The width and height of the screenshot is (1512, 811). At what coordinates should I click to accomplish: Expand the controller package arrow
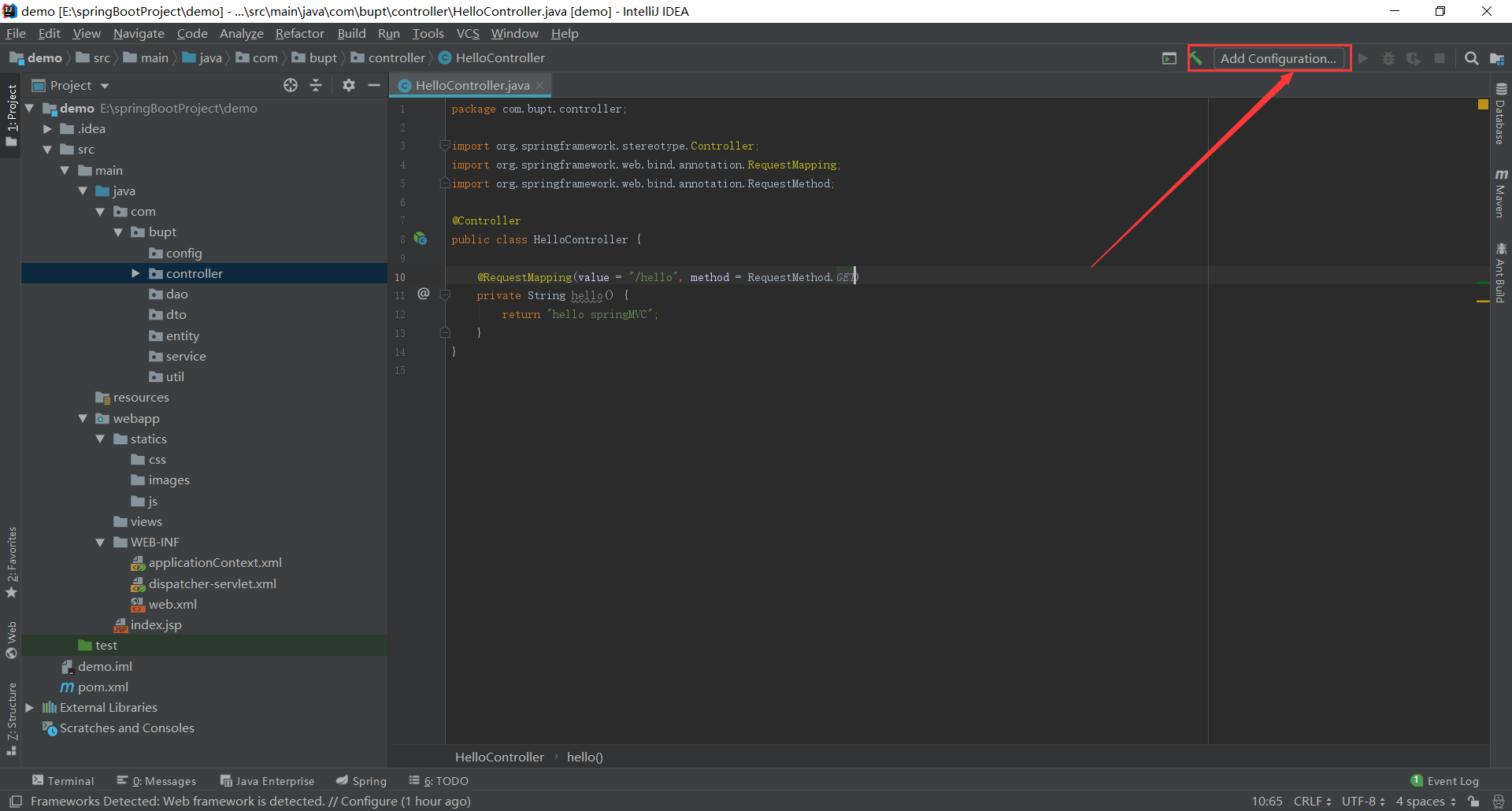[135, 273]
